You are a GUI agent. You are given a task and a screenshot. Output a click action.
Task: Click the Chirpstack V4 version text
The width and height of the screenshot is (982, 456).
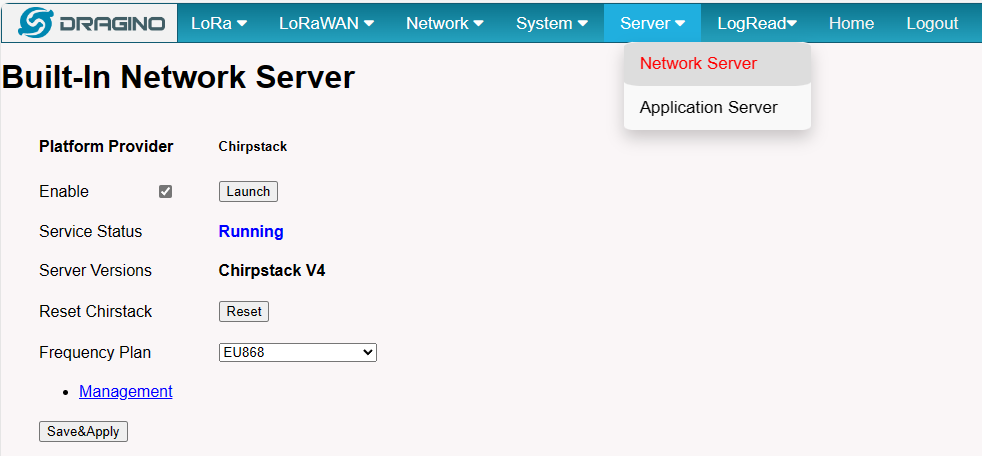272,271
